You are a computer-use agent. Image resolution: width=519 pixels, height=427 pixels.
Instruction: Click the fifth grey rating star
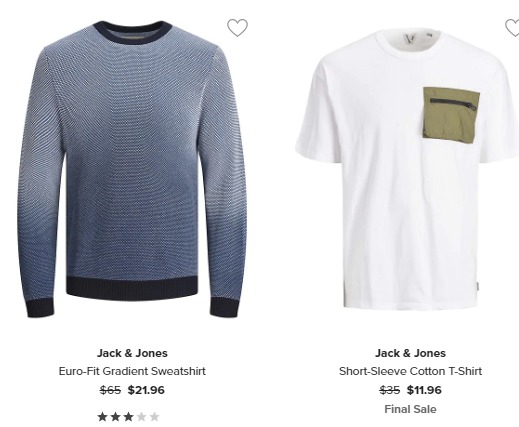tap(154, 417)
